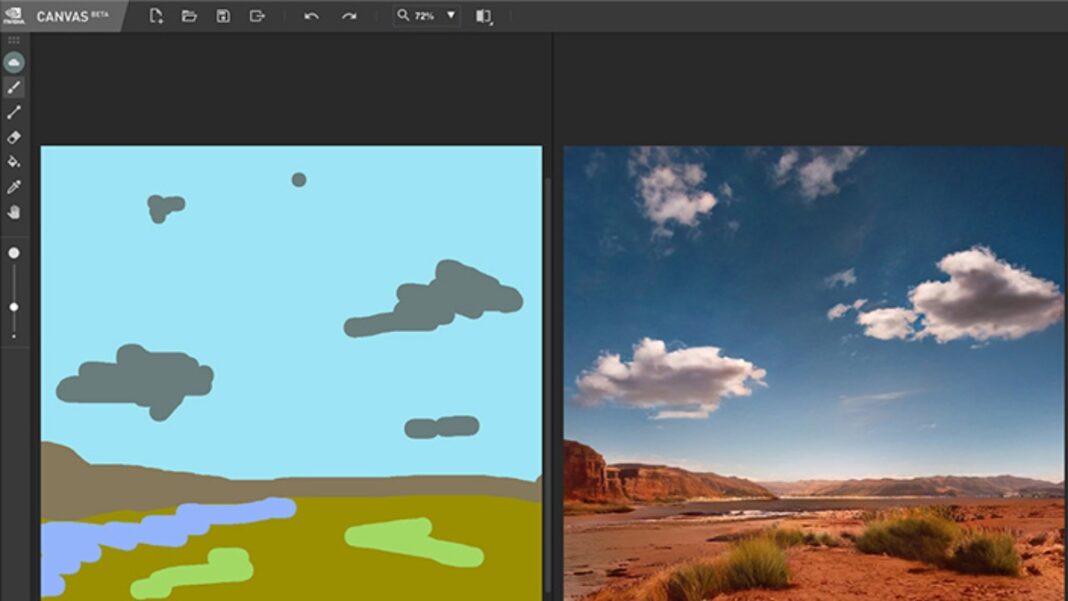Open a file with the folder icon
This screenshot has height=601, width=1068.
pos(189,16)
